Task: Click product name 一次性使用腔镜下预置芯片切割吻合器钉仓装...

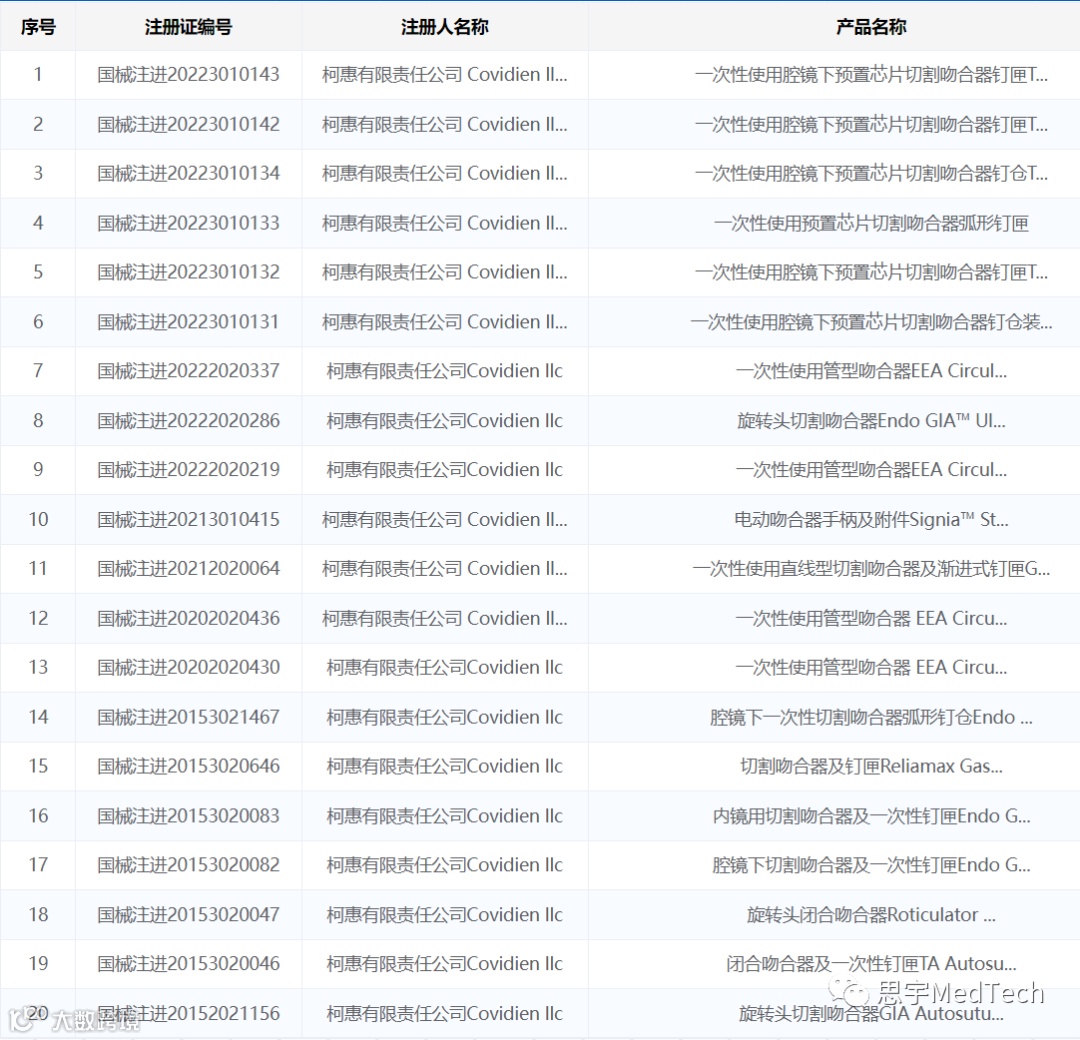Action: pyautogui.click(x=871, y=322)
